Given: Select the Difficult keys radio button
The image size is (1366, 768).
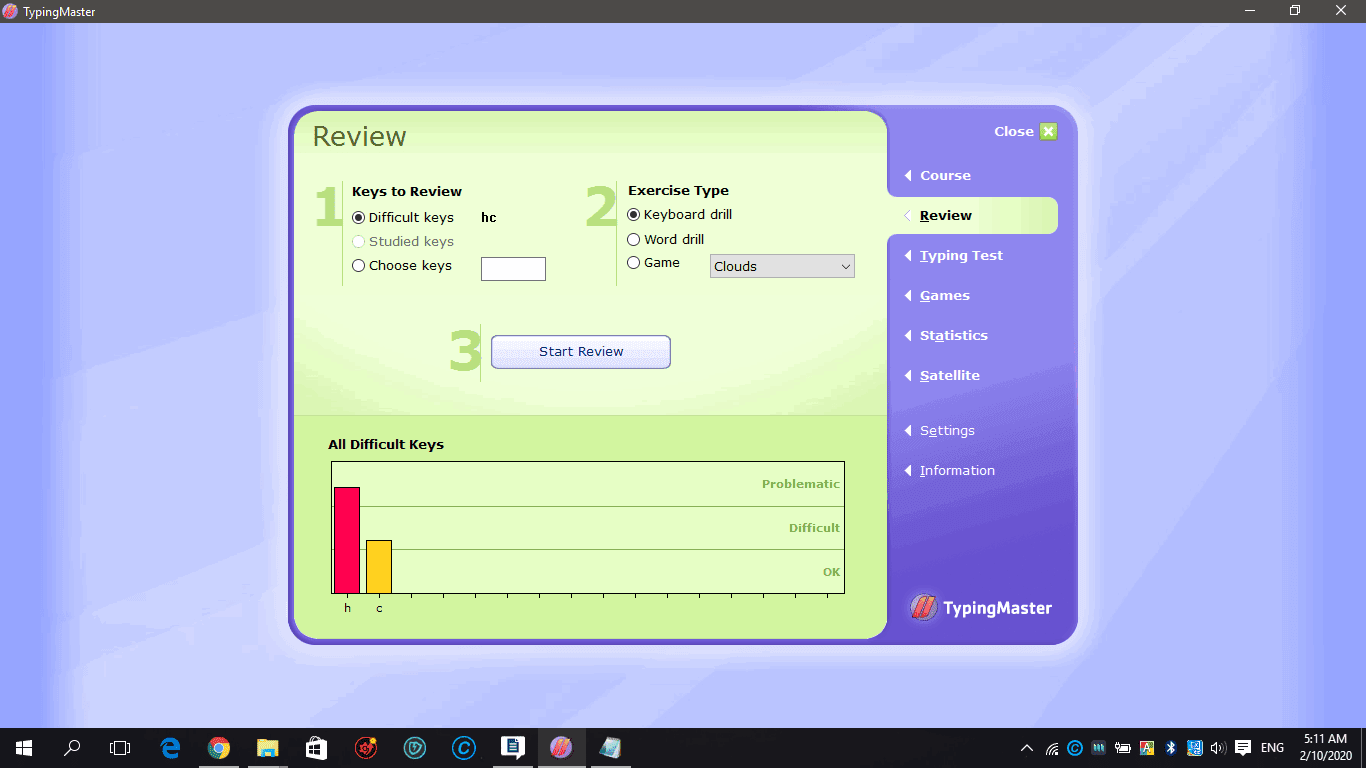Looking at the screenshot, I should (359, 217).
